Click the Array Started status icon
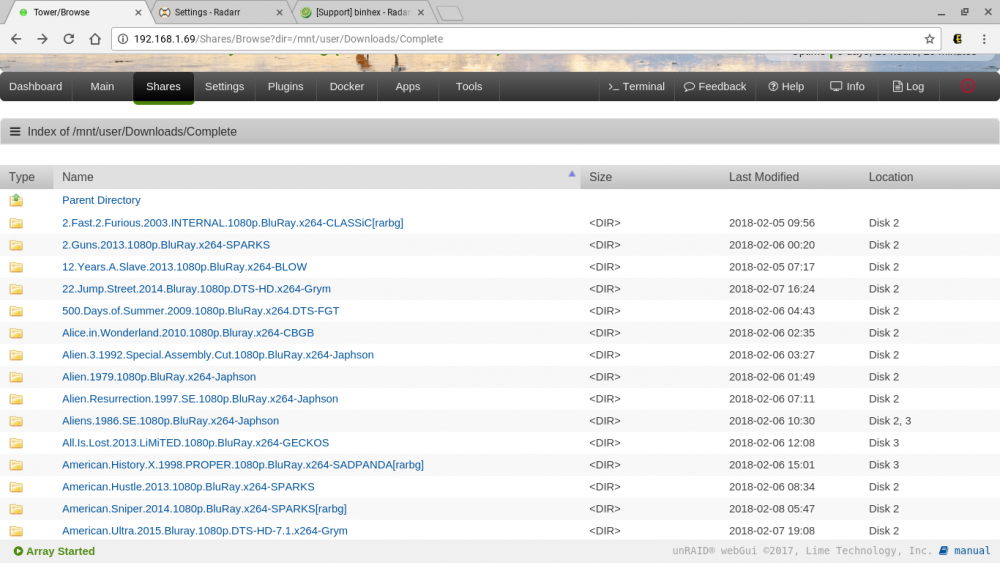Screen dimensions: 1000x563 point(18,551)
